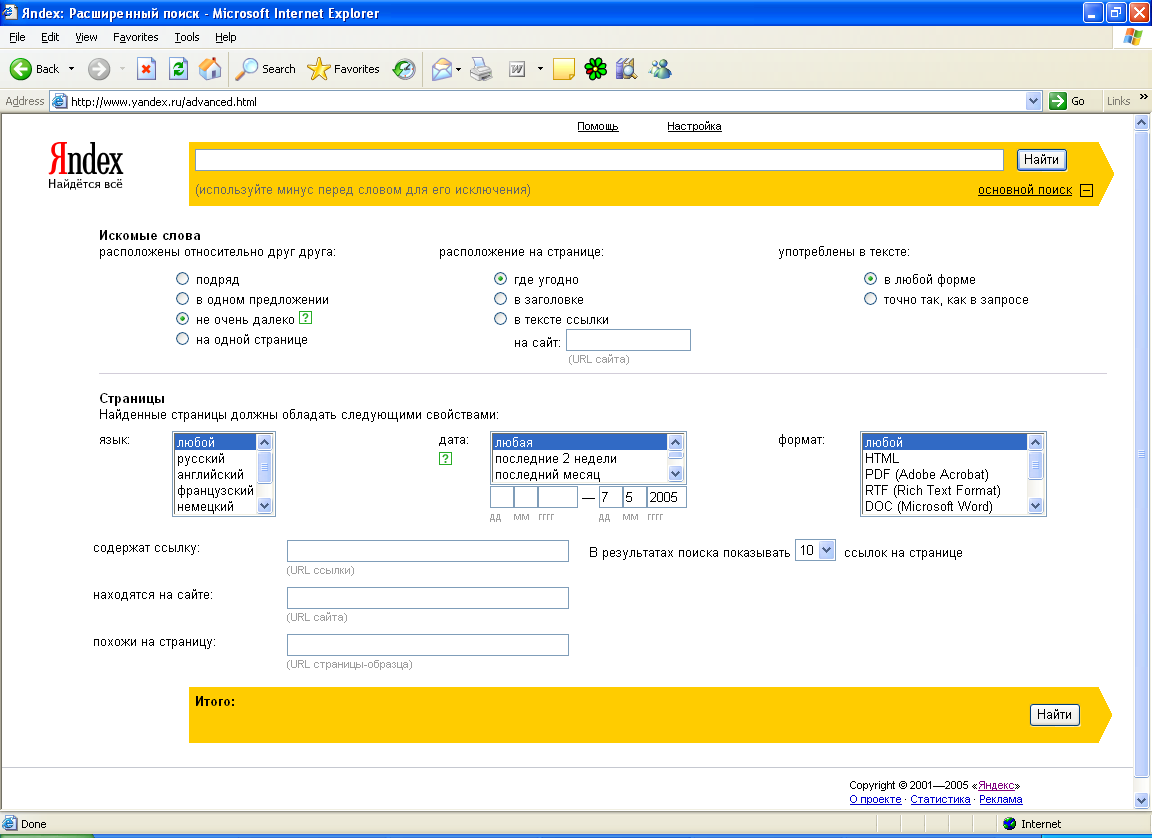Click the Mail envelope icon
Image resolution: width=1152 pixels, height=838 pixels.
442,69
